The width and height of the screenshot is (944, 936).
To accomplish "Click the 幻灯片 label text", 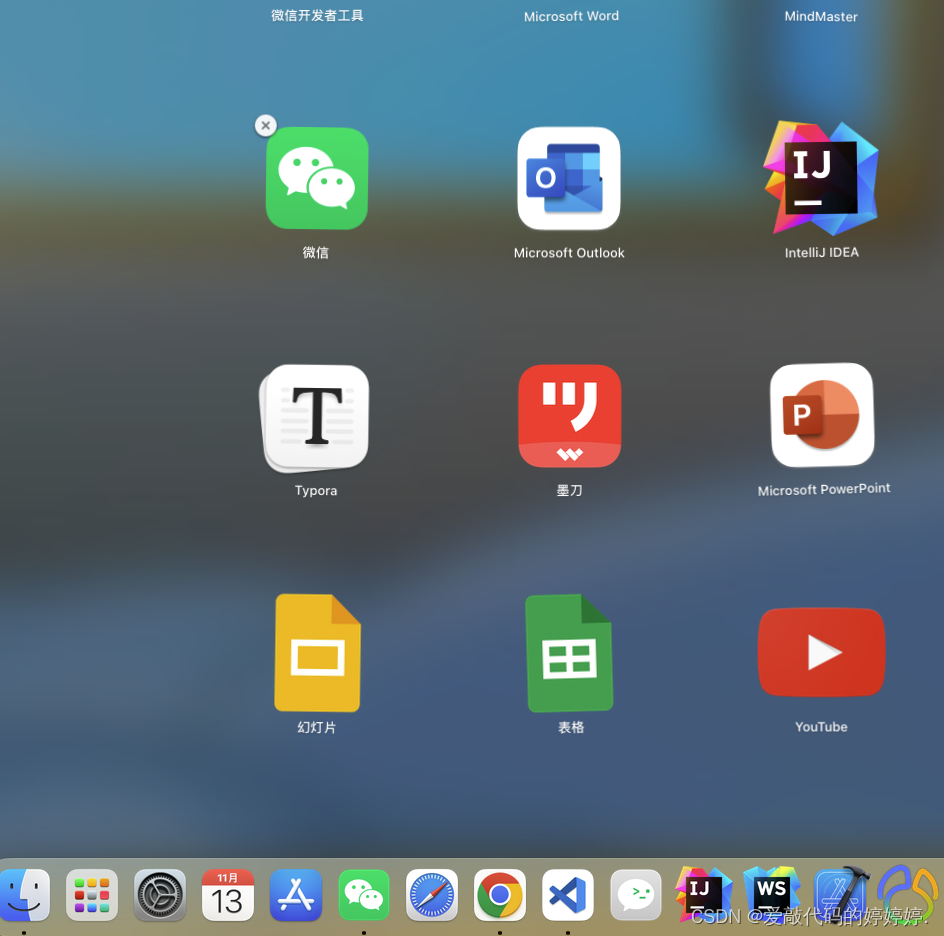I will pyautogui.click(x=317, y=727).
